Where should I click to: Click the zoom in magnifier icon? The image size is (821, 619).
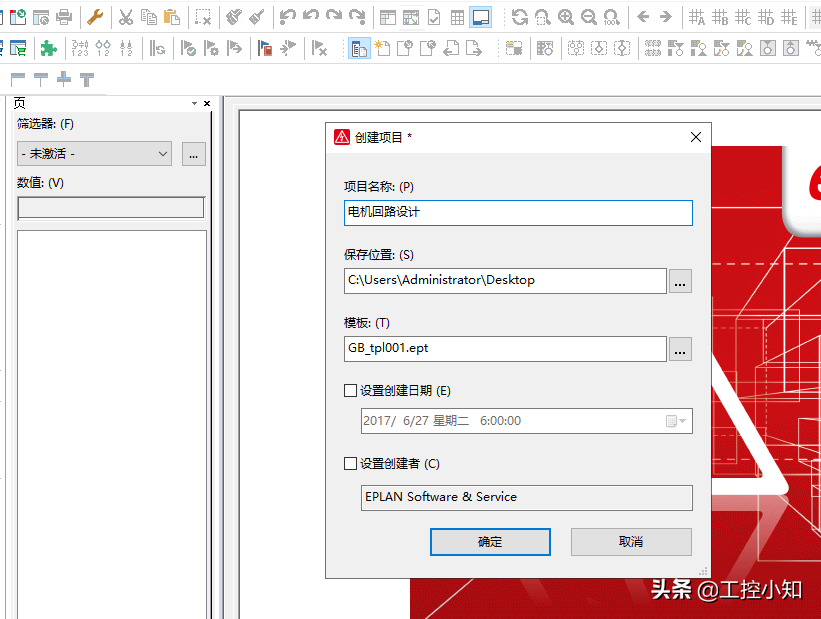pos(565,17)
